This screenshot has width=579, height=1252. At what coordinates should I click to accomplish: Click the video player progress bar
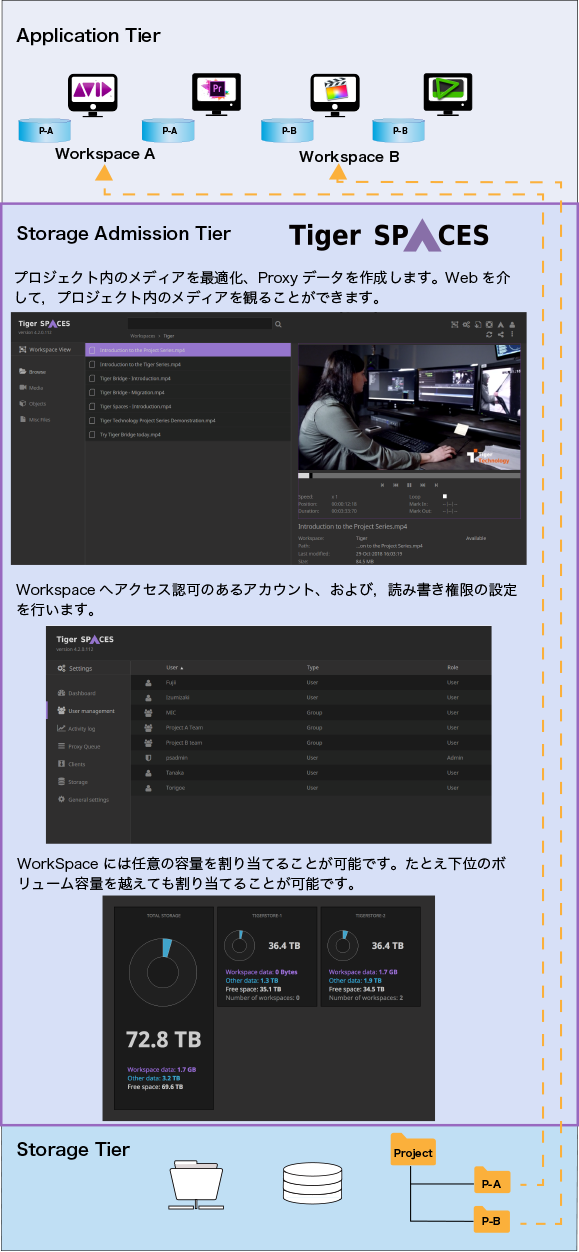click(409, 476)
